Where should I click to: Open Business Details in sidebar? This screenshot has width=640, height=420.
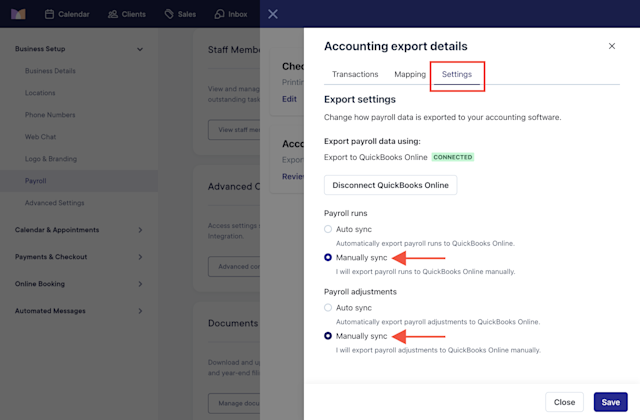point(50,71)
